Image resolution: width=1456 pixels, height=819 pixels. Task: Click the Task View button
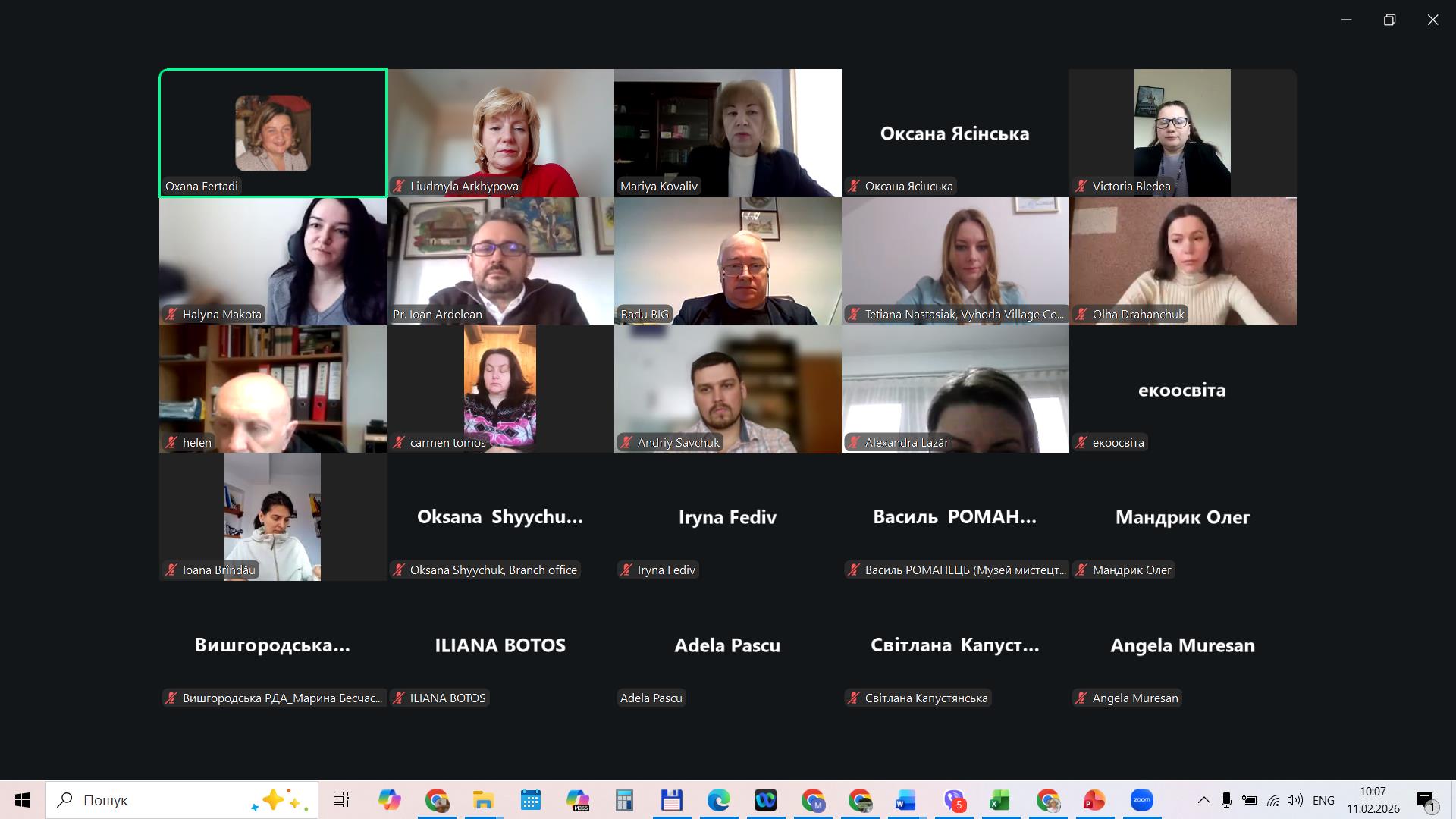click(x=341, y=800)
